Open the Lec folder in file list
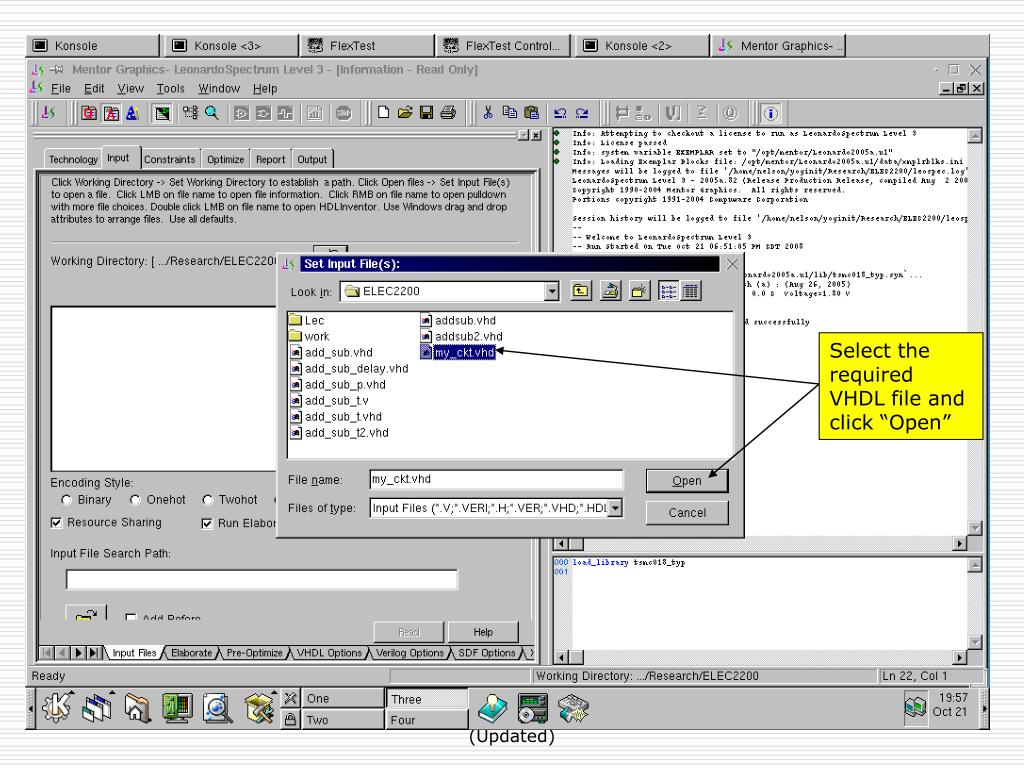This screenshot has width=1024, height=768. click(x=307, y=320)
